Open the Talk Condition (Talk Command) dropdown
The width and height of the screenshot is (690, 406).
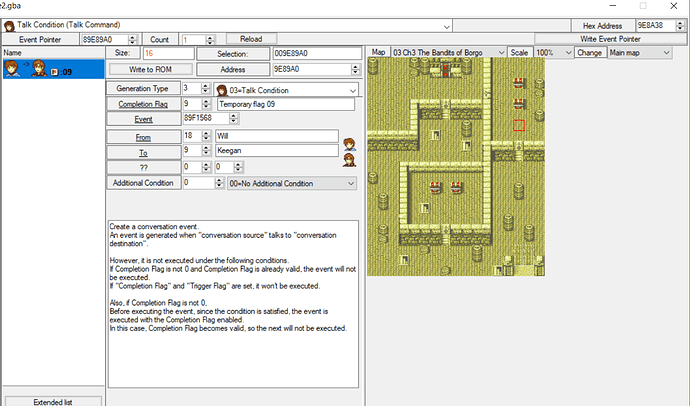[447, 27]
